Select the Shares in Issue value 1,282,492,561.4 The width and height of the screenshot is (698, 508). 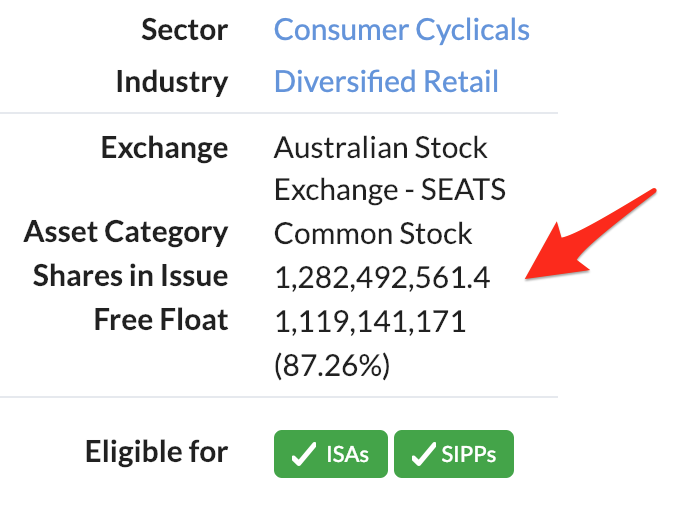click(382, 277)
